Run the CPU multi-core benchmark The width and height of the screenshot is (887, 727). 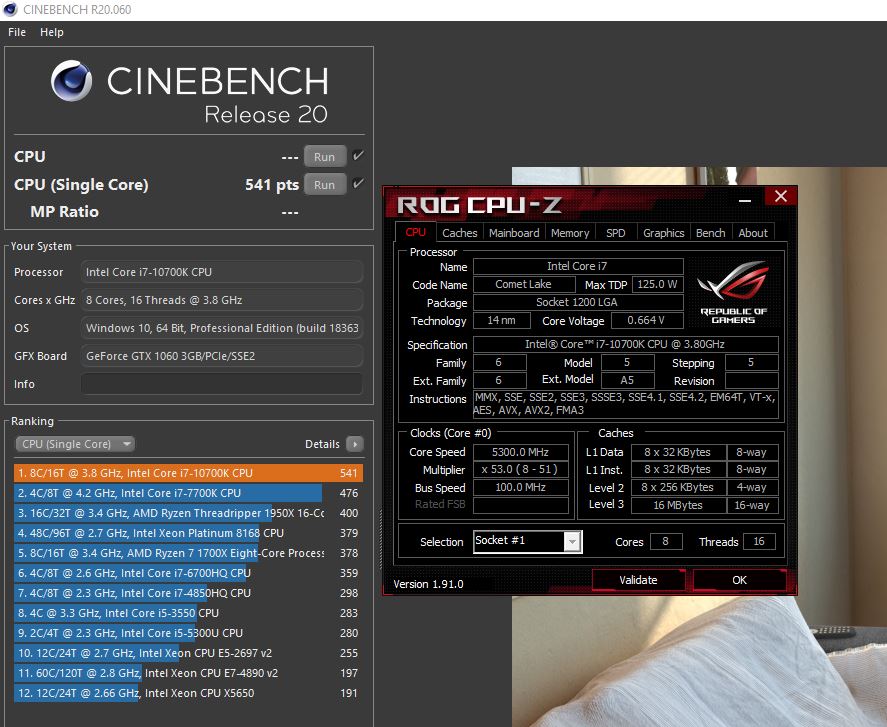[x=325, y=157]
